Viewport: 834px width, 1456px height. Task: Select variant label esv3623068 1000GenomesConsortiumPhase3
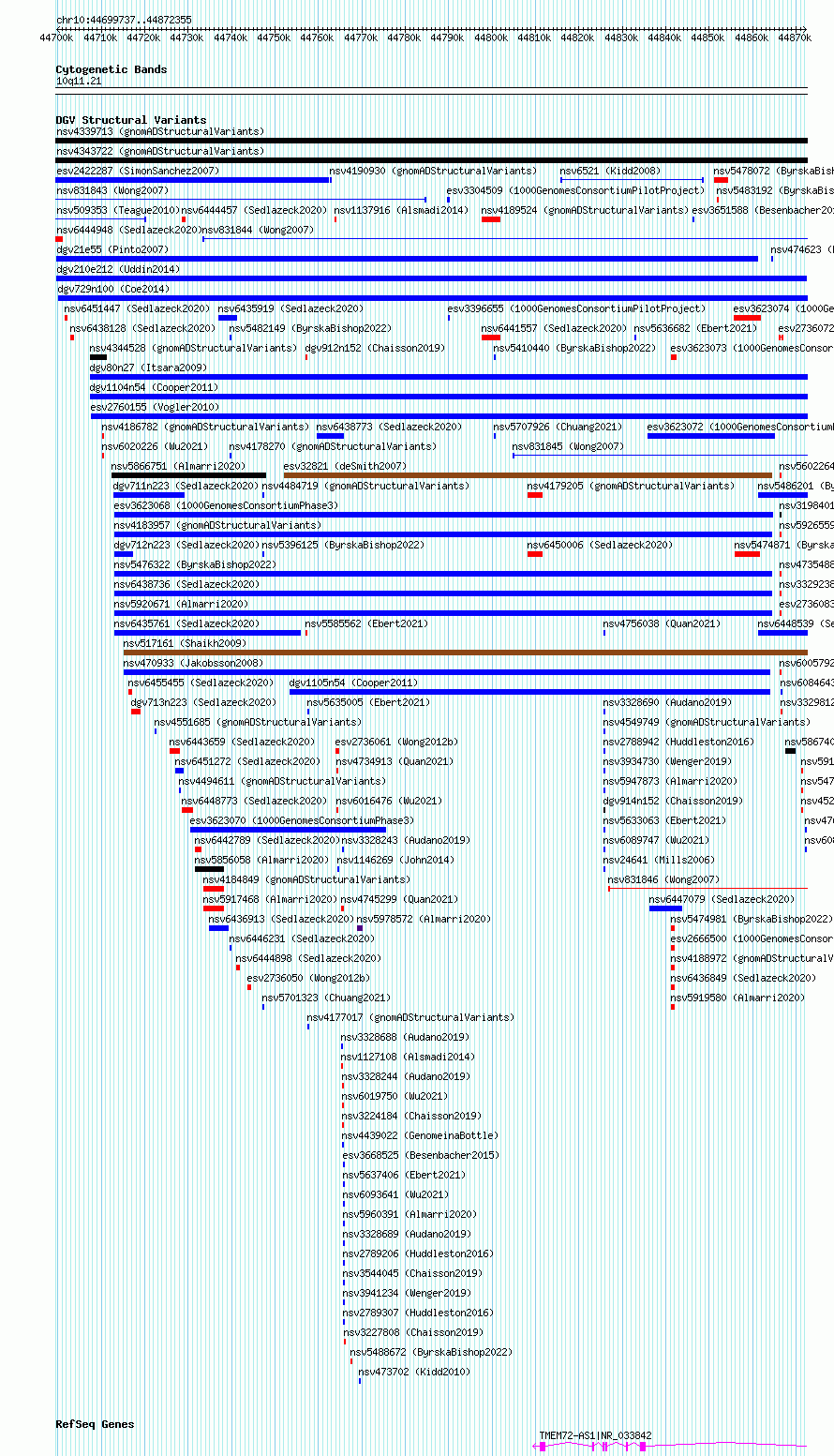[226, 505]
